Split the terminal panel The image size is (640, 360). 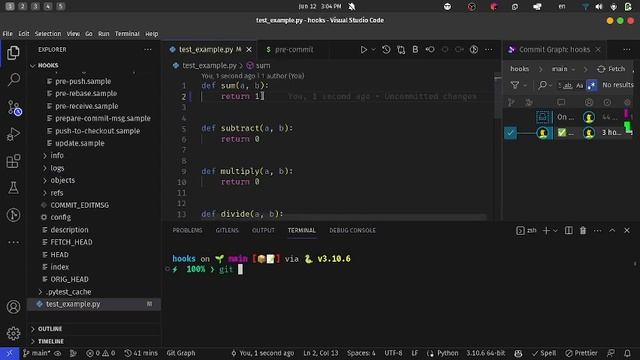pos(568,231)
